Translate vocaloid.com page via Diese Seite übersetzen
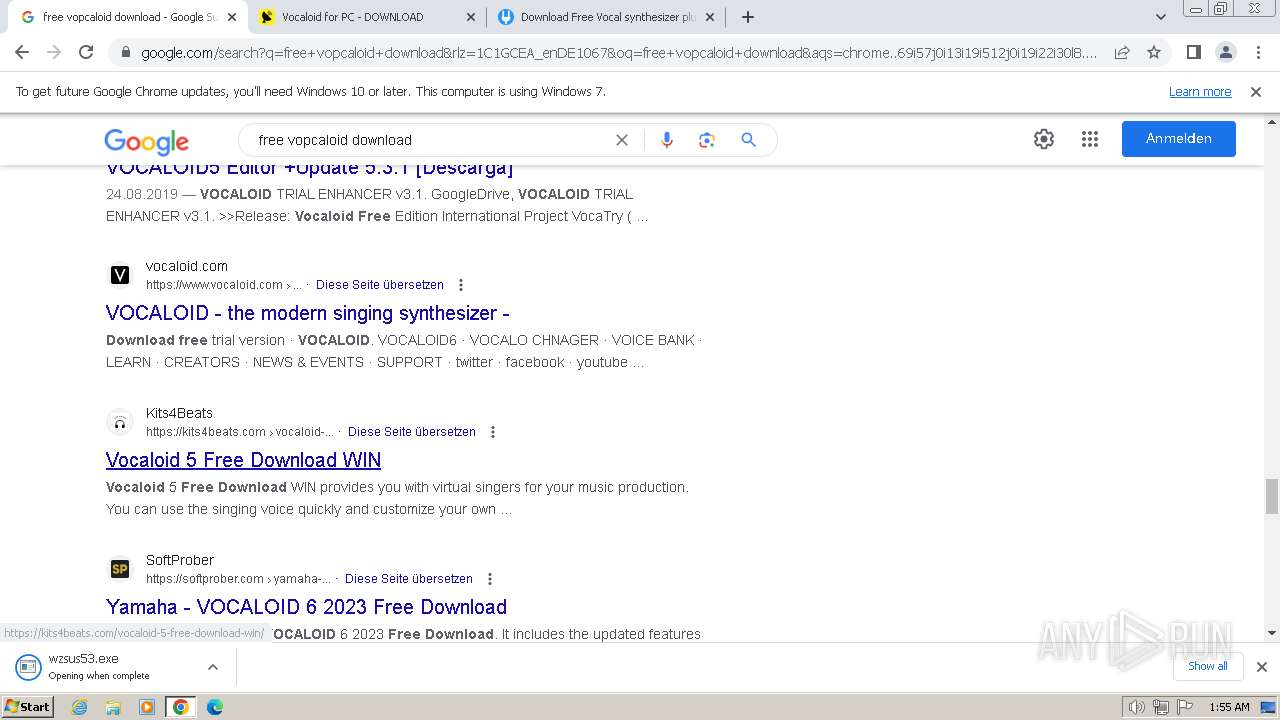The height and width of the screenshot is (720, 1280). pyautogui.click(x=380, y=285)
